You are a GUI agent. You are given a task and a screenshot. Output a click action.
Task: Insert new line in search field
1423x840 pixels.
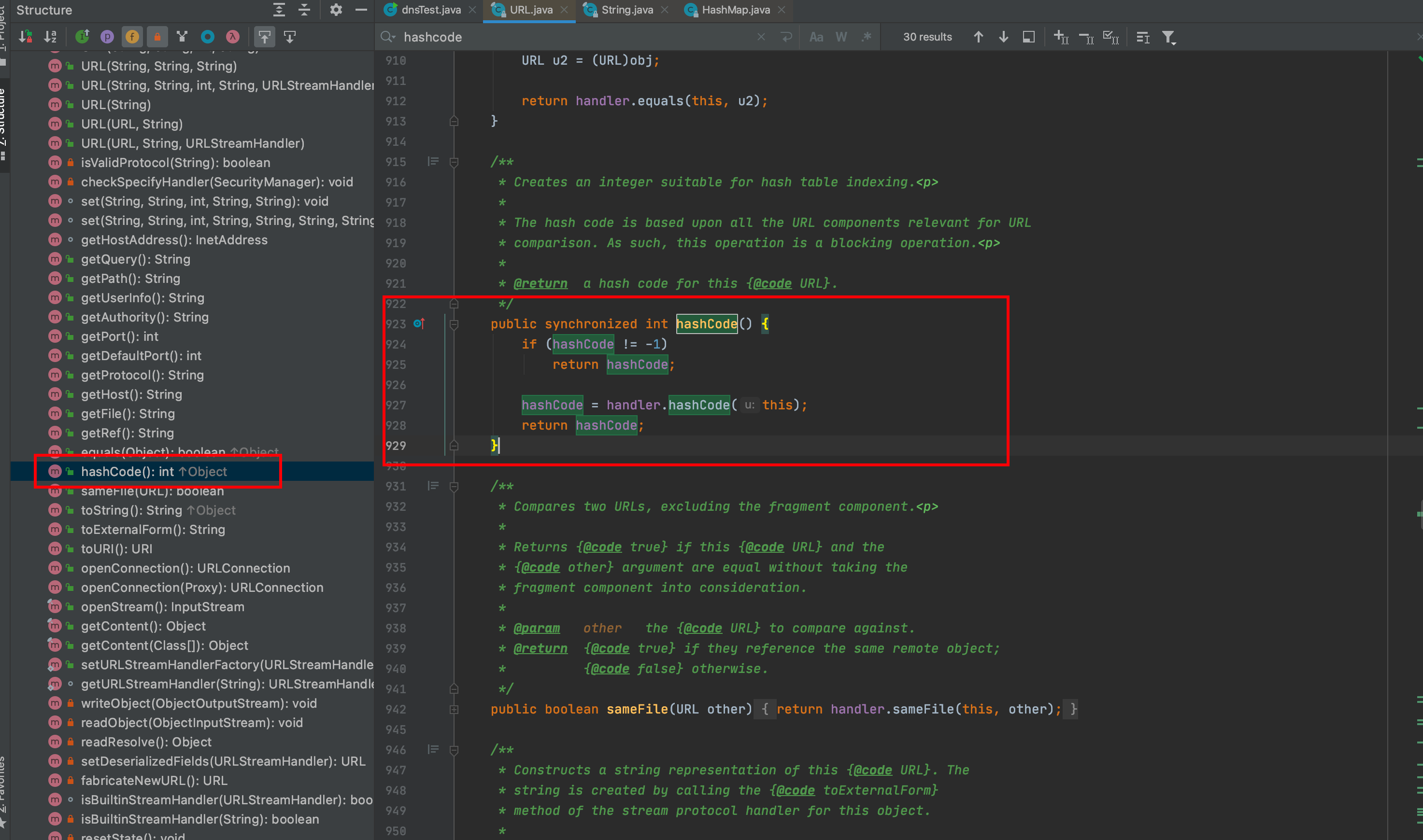[x=786, y=37]
